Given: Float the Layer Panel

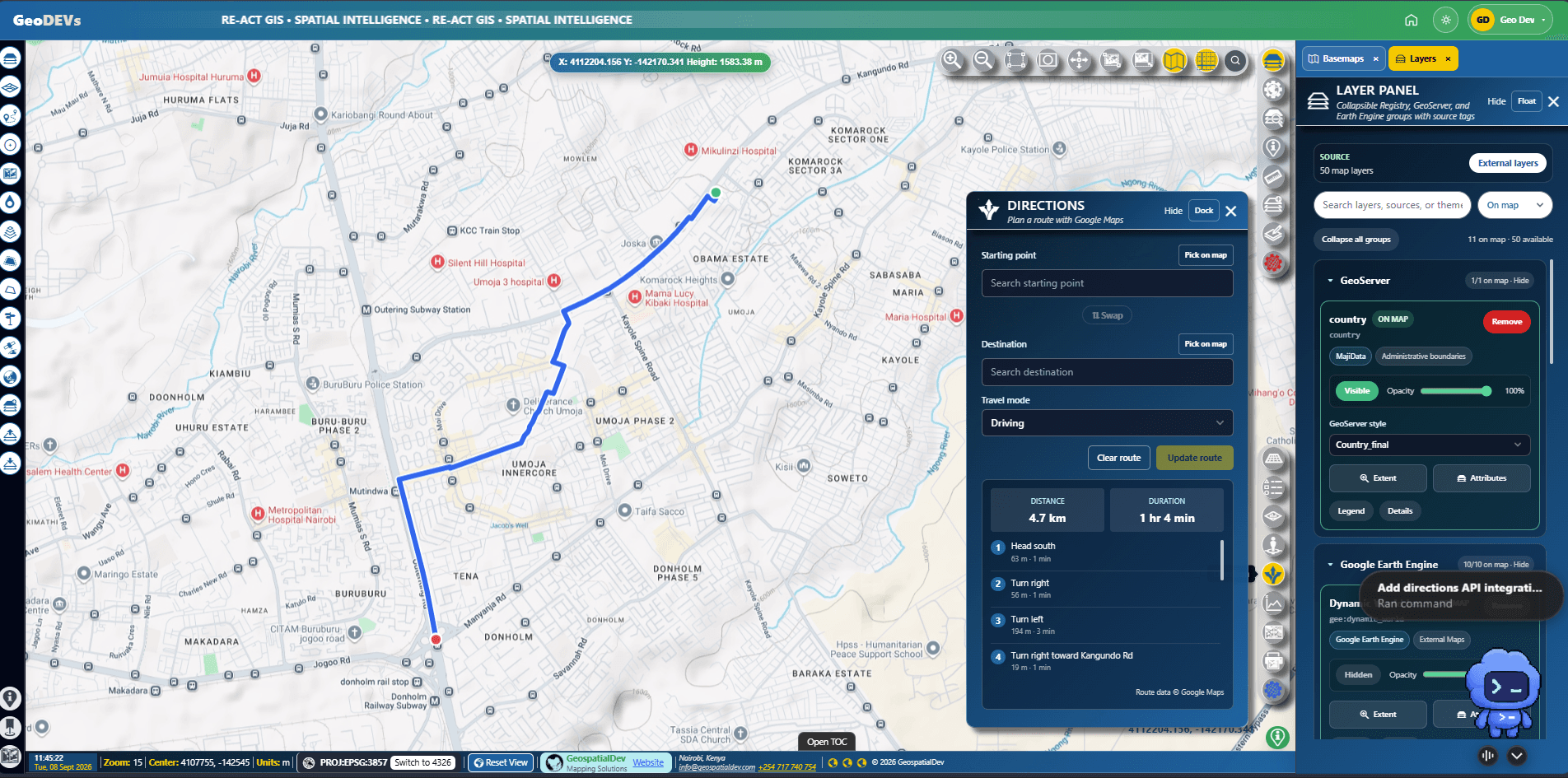Looking at the screenshot, I should [x=1527, y=101].
